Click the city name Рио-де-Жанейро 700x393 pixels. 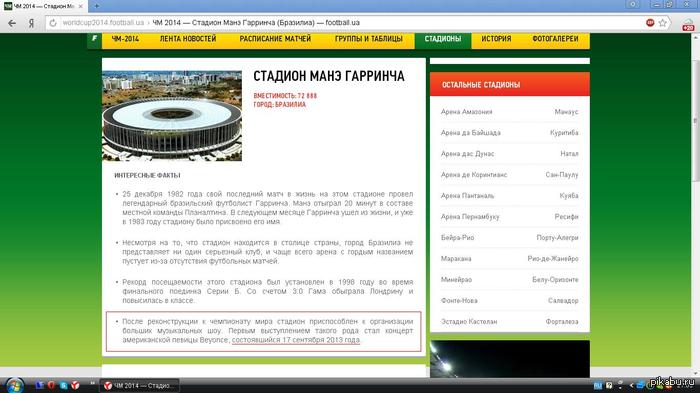(x=553, y=259)
